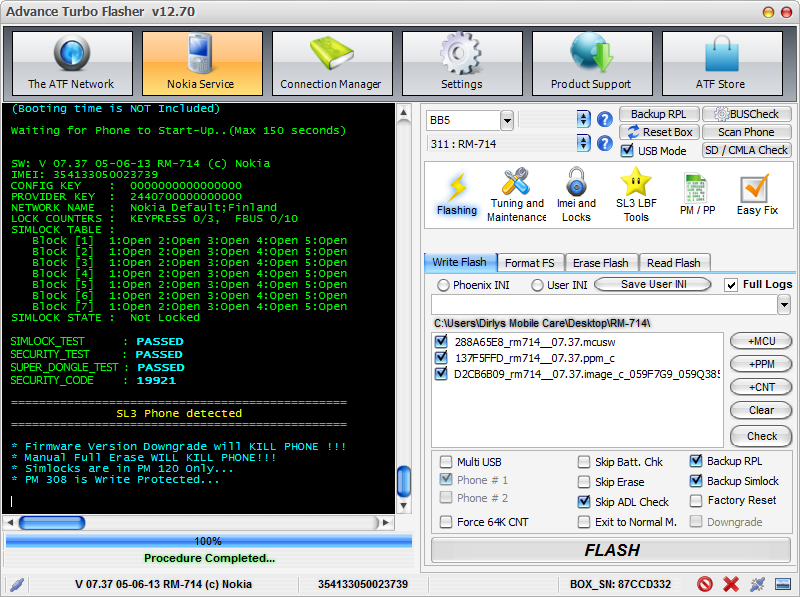The width and height of the screenshot is (800, 597).
Task: Click the red stop icon in status bar
Action: tap(705, 584)
